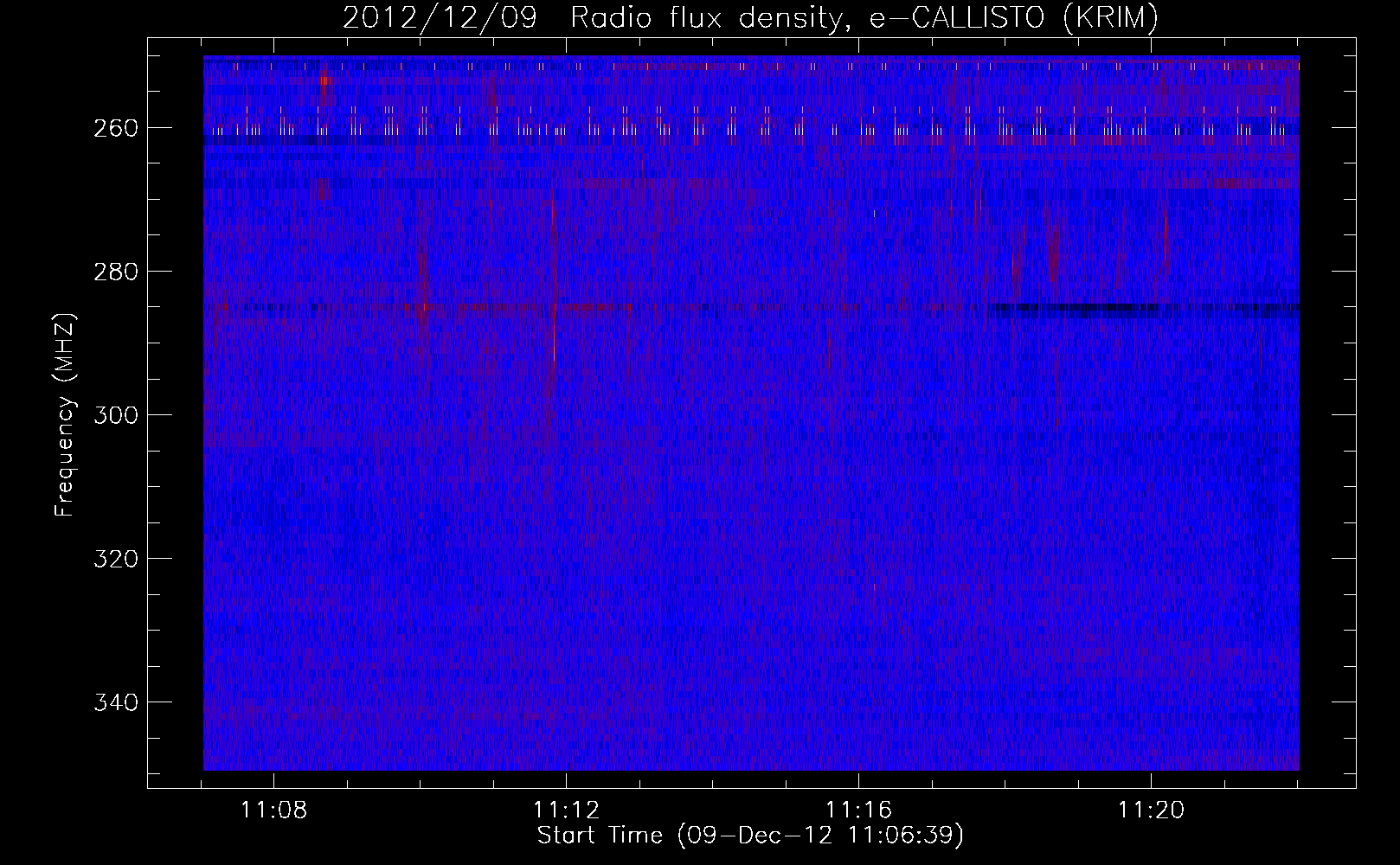Click the 11:12 time tick label

[x=566, y=811]
